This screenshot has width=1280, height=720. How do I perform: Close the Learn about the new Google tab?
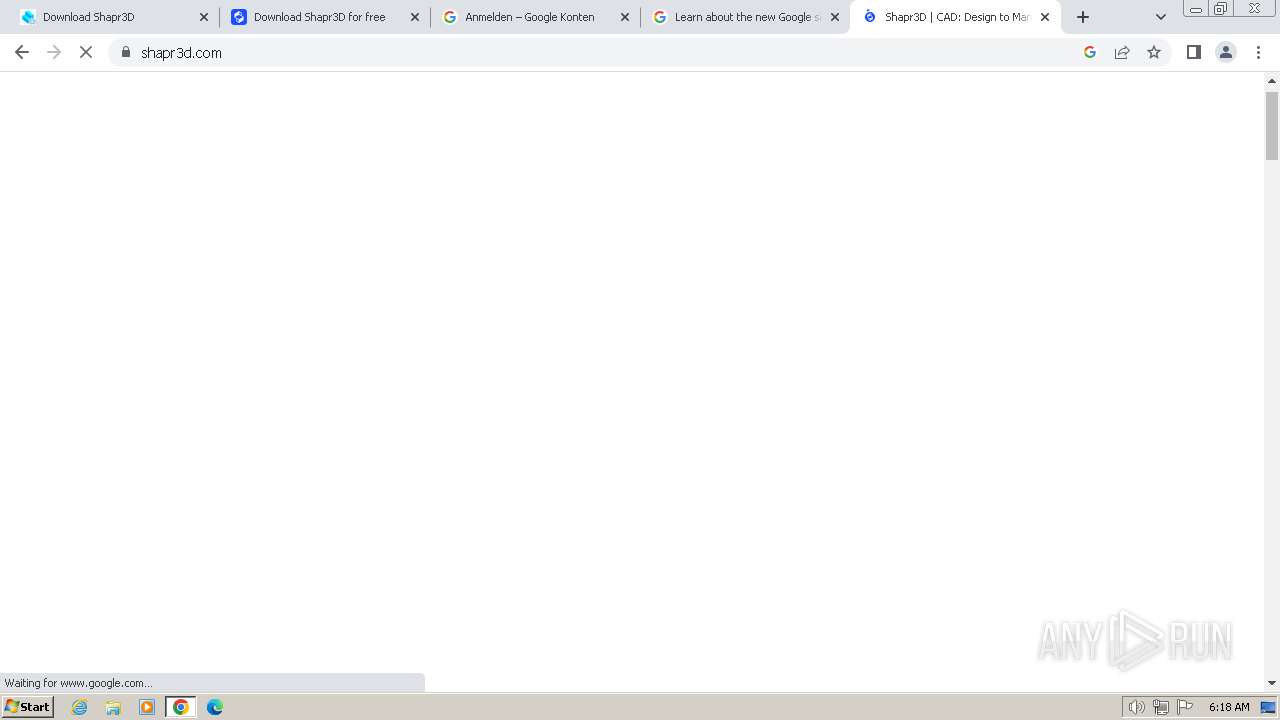835,17
